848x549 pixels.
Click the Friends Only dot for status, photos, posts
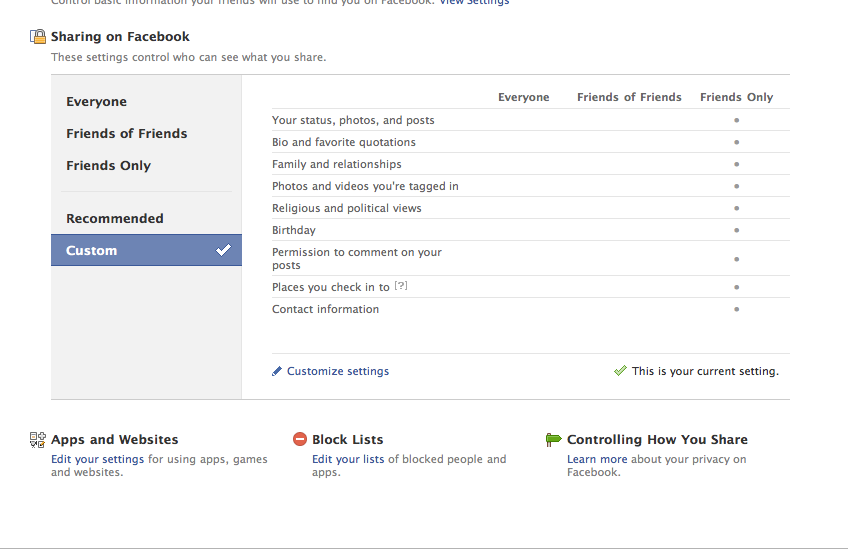point(737,120)
